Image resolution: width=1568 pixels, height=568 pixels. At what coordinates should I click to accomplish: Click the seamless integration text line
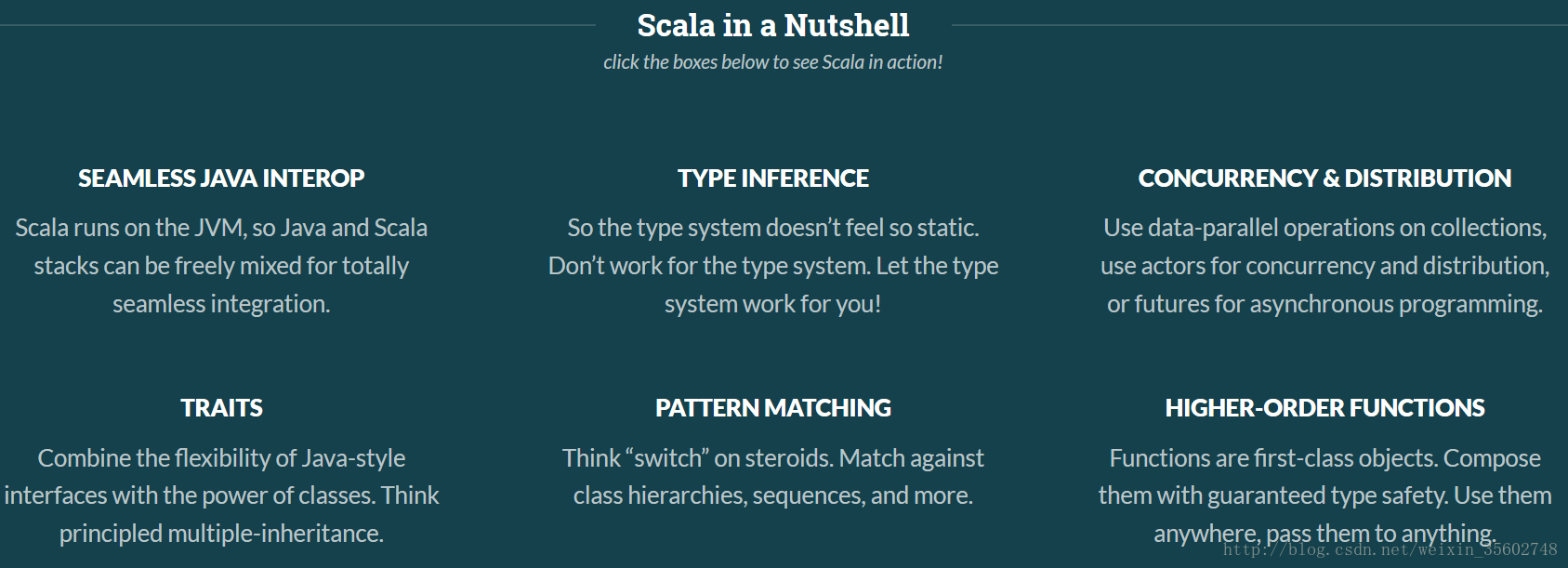point(221,304)
